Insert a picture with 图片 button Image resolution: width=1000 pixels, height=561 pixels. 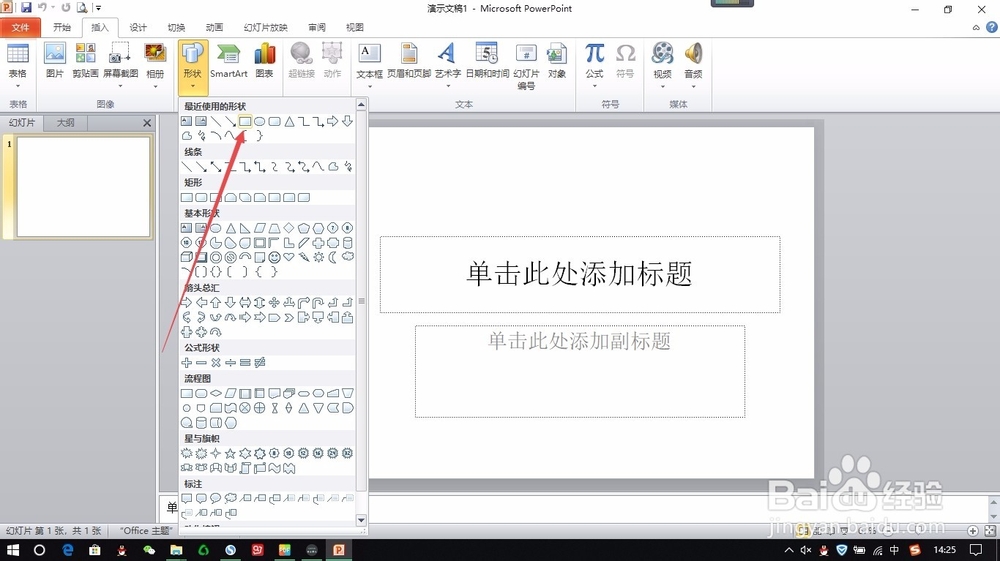click(x=55, y=61)
